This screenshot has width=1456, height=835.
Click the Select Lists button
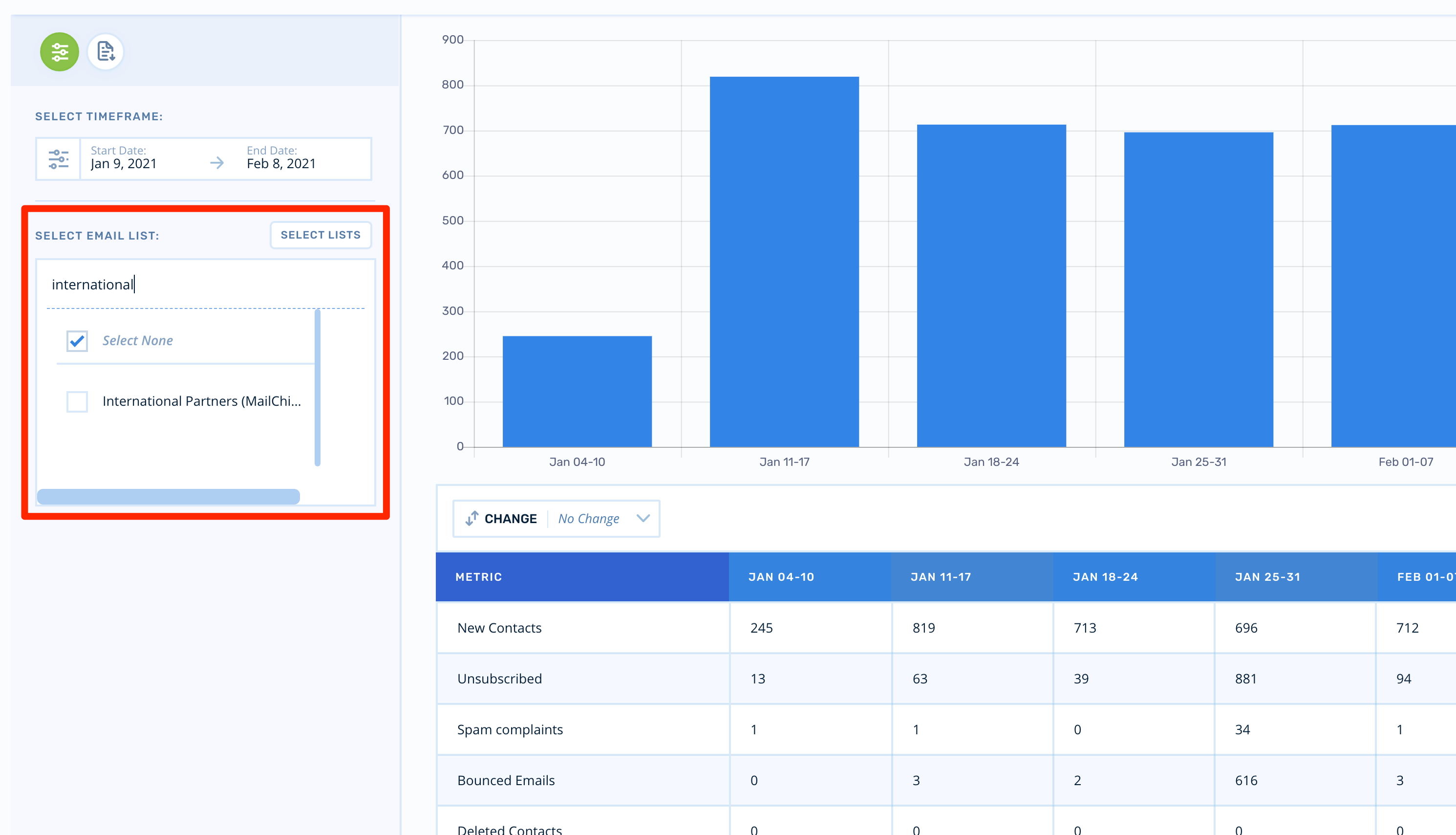pyautogui.click(x=321, y=235)
